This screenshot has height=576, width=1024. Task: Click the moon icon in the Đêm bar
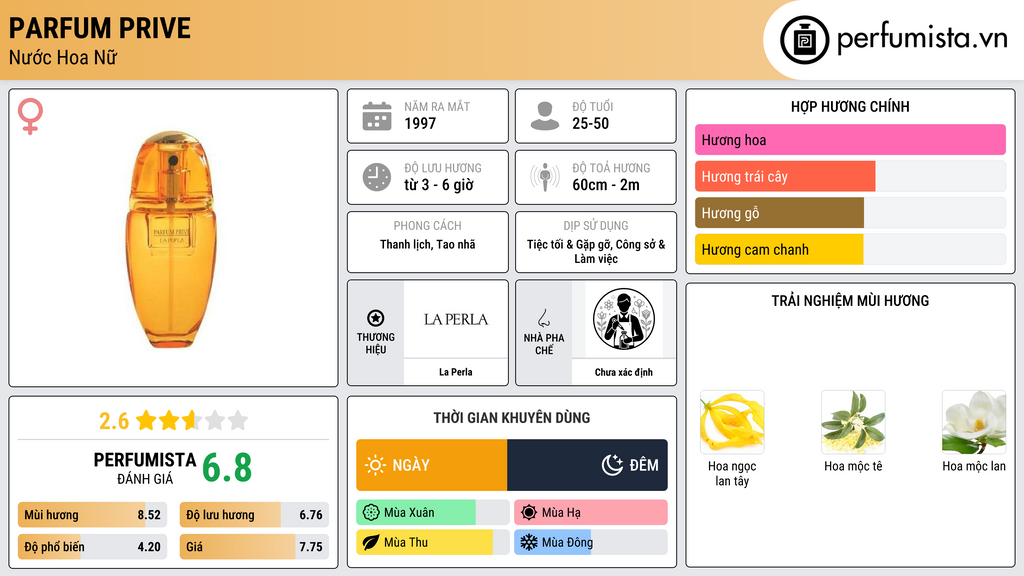(x=612, y=465)
